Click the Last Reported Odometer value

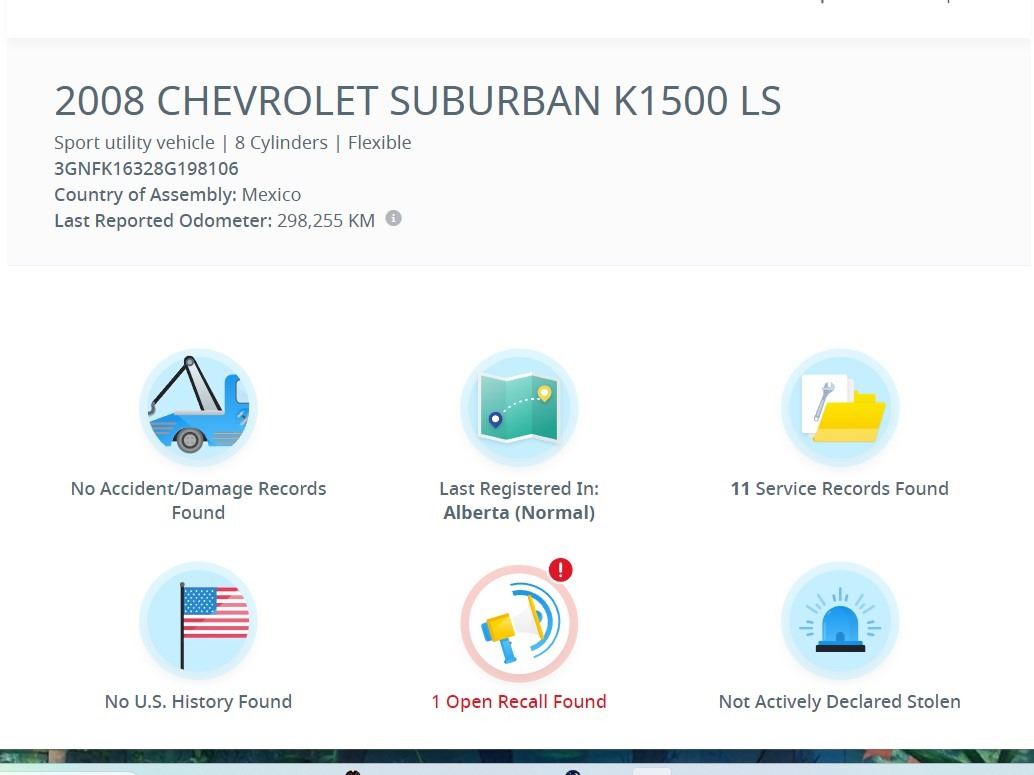click(x=325, y=220)
